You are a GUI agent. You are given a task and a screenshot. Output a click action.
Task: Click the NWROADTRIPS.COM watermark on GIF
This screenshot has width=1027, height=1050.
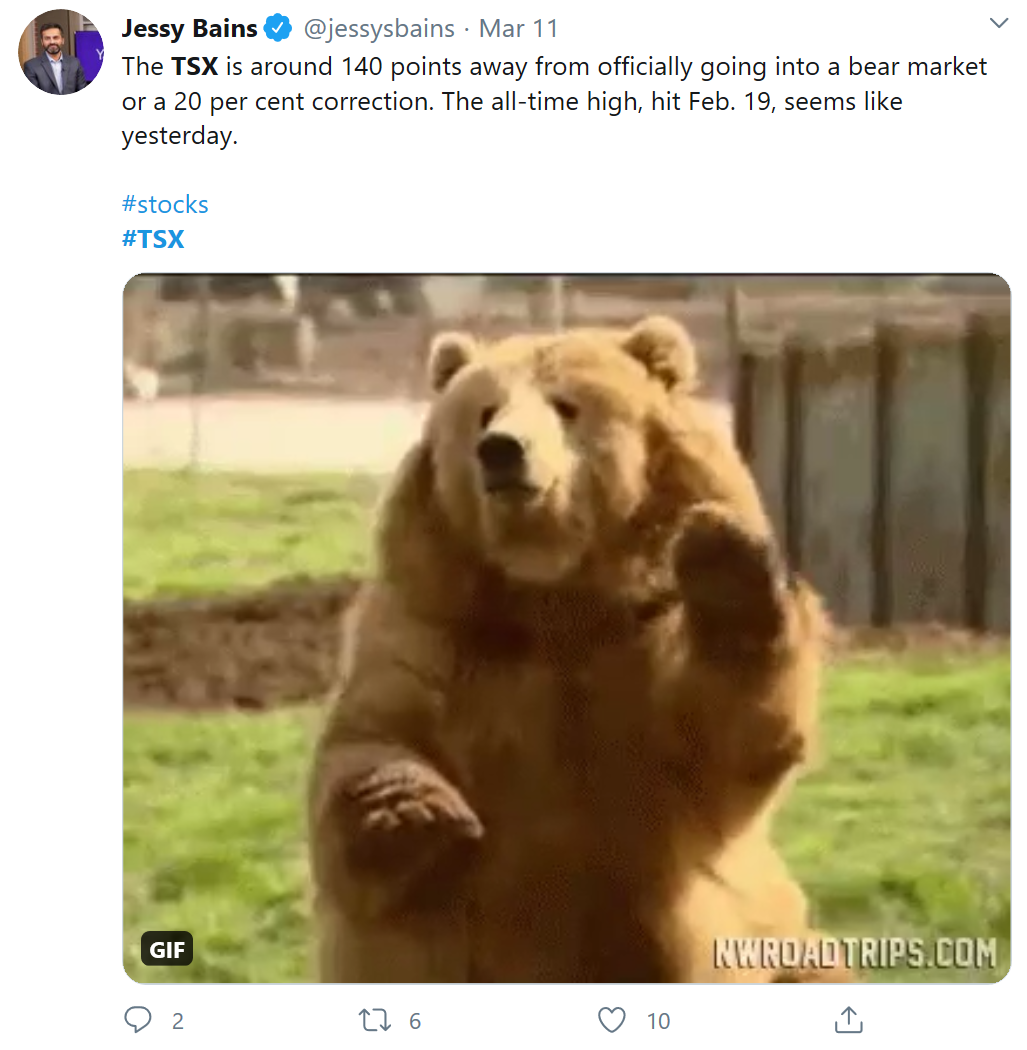[x=854, y=952]
